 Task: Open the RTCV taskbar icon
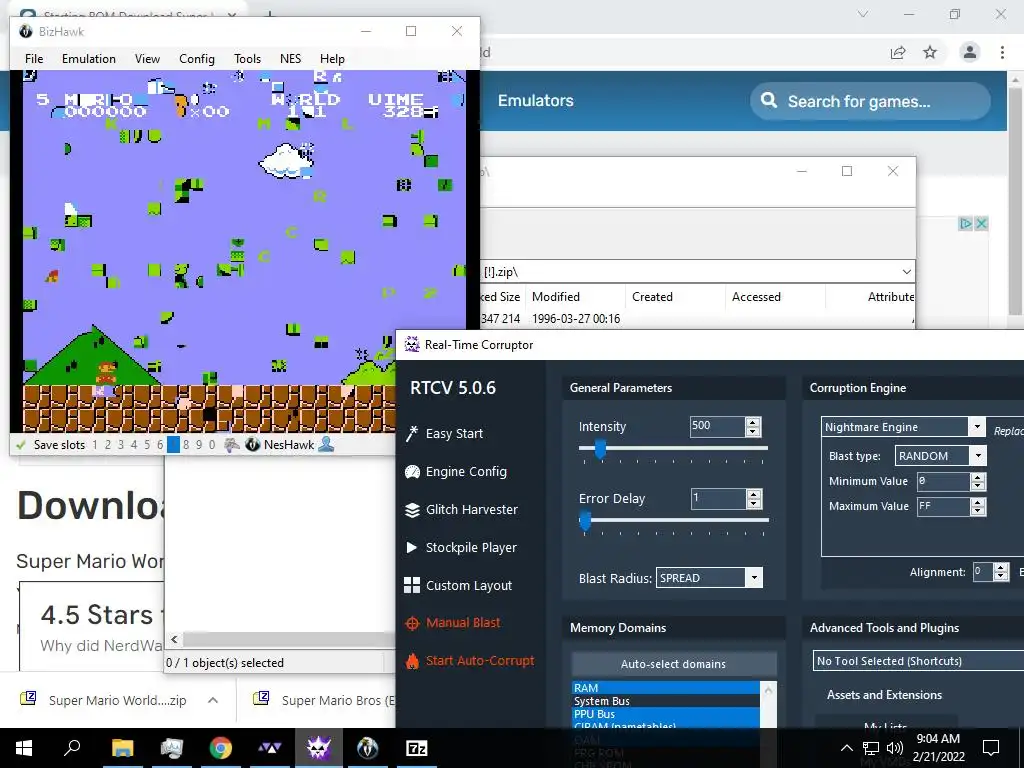pos(318,748)
